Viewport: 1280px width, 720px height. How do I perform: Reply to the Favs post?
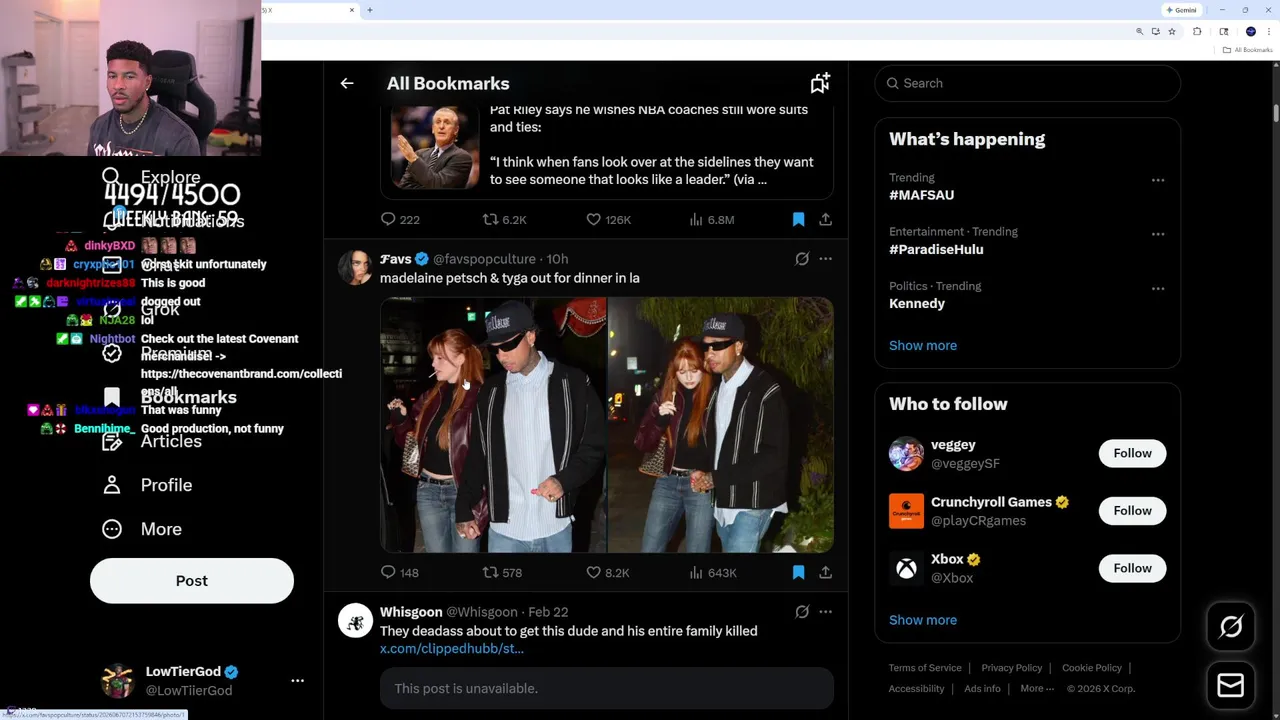pos(389,573)
